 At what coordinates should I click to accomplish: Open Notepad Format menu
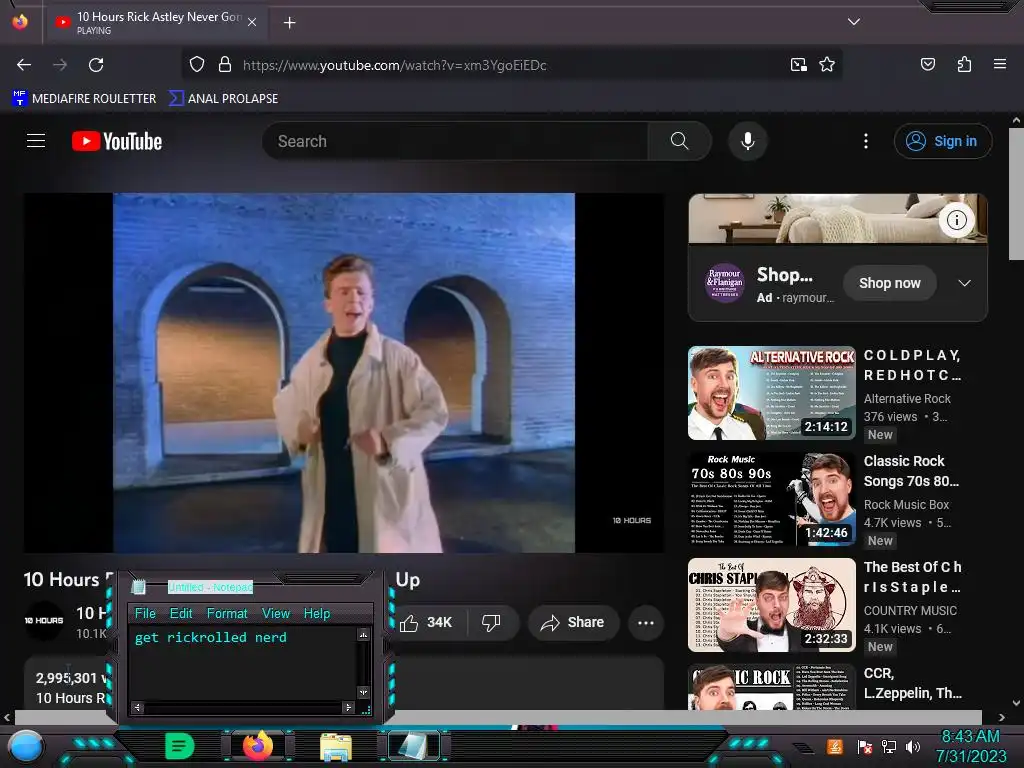click(x=227, y=613)
